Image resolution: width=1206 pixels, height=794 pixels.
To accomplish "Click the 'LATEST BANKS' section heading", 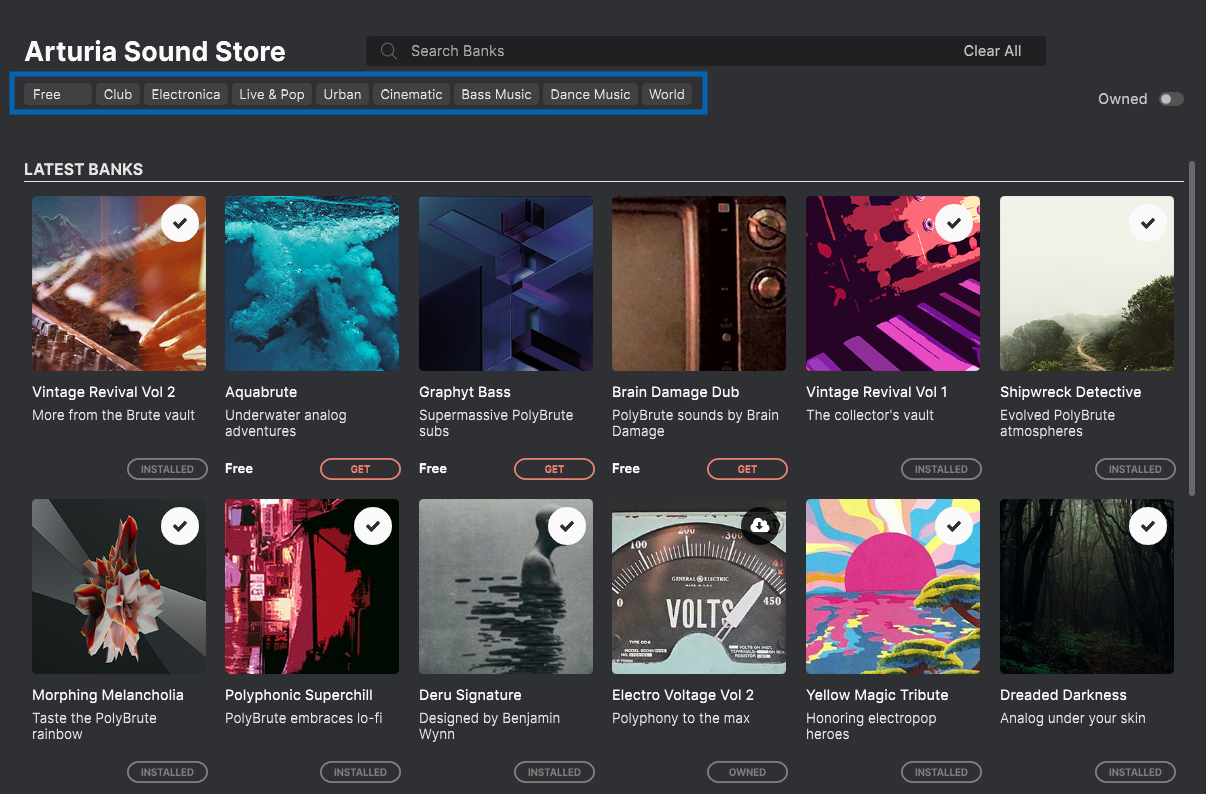I will click(83, 169).
